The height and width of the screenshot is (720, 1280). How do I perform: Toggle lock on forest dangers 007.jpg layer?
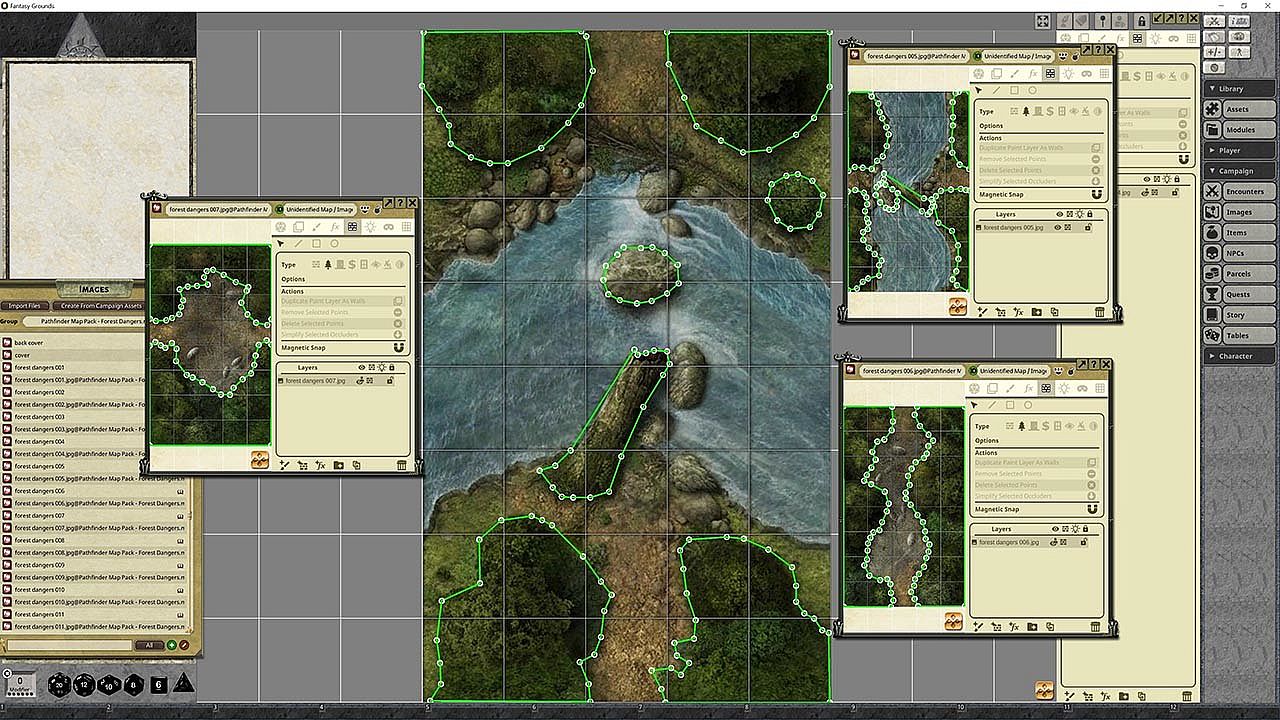391,381
